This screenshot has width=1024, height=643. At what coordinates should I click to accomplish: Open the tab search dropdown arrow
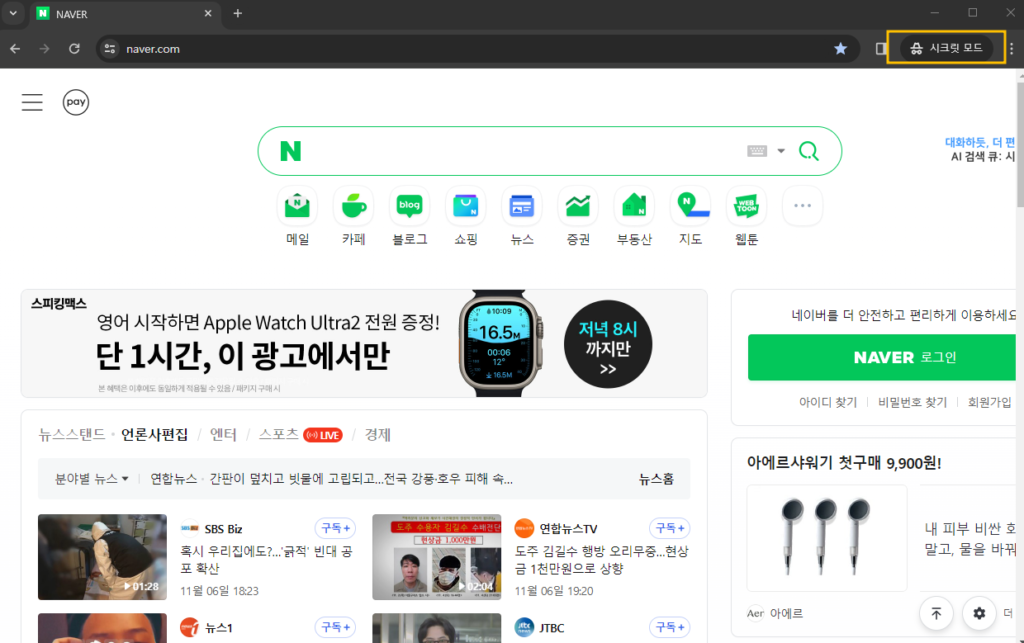click(13, 14)
